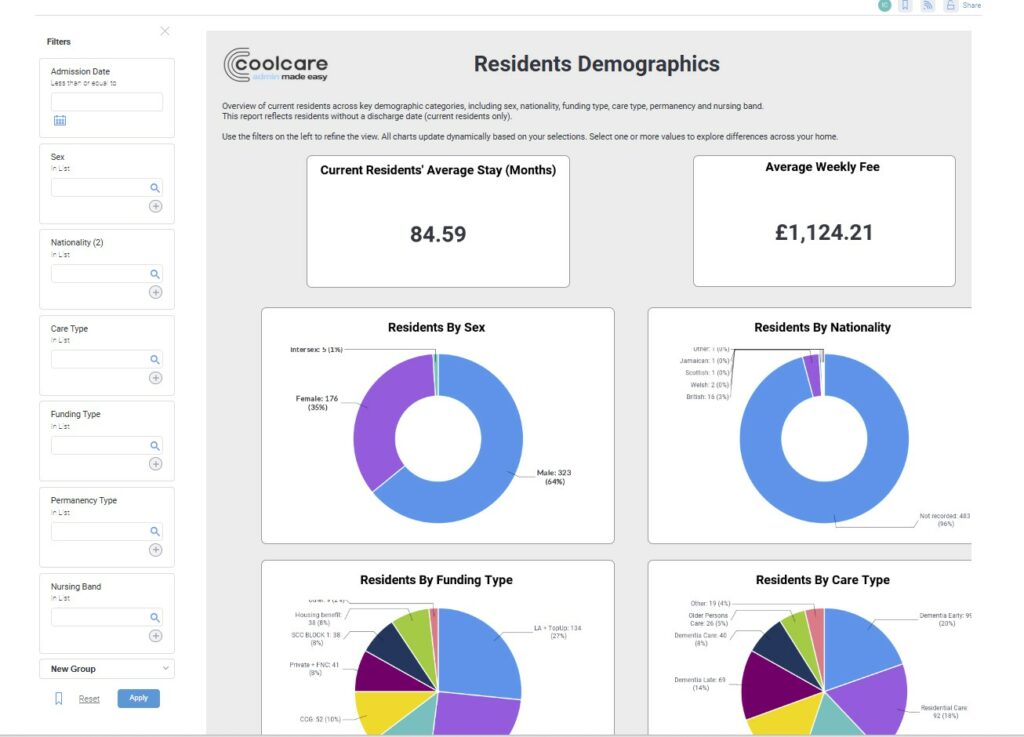Add a value to Care Type filter
Image resolution: width=1024 pixels, height=737 pixels.
(155, 378)
